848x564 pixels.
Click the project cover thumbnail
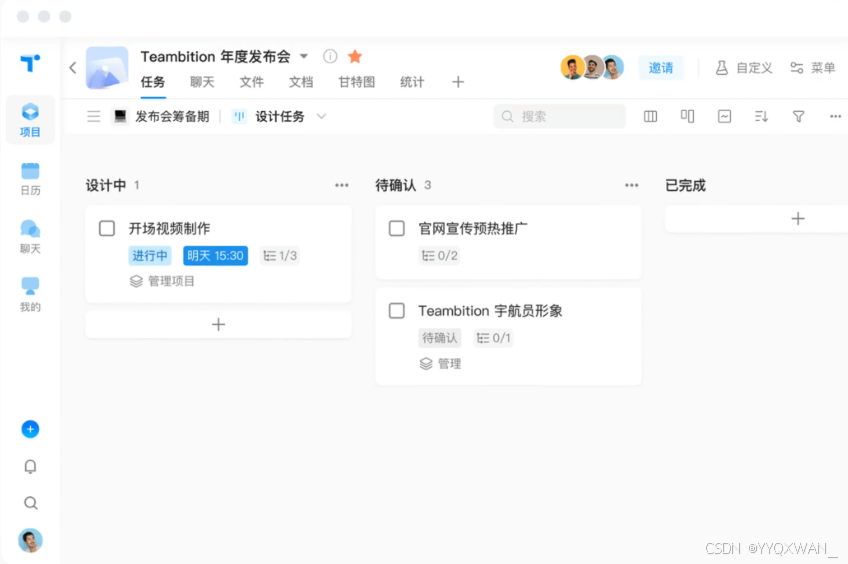pos(107,68)
